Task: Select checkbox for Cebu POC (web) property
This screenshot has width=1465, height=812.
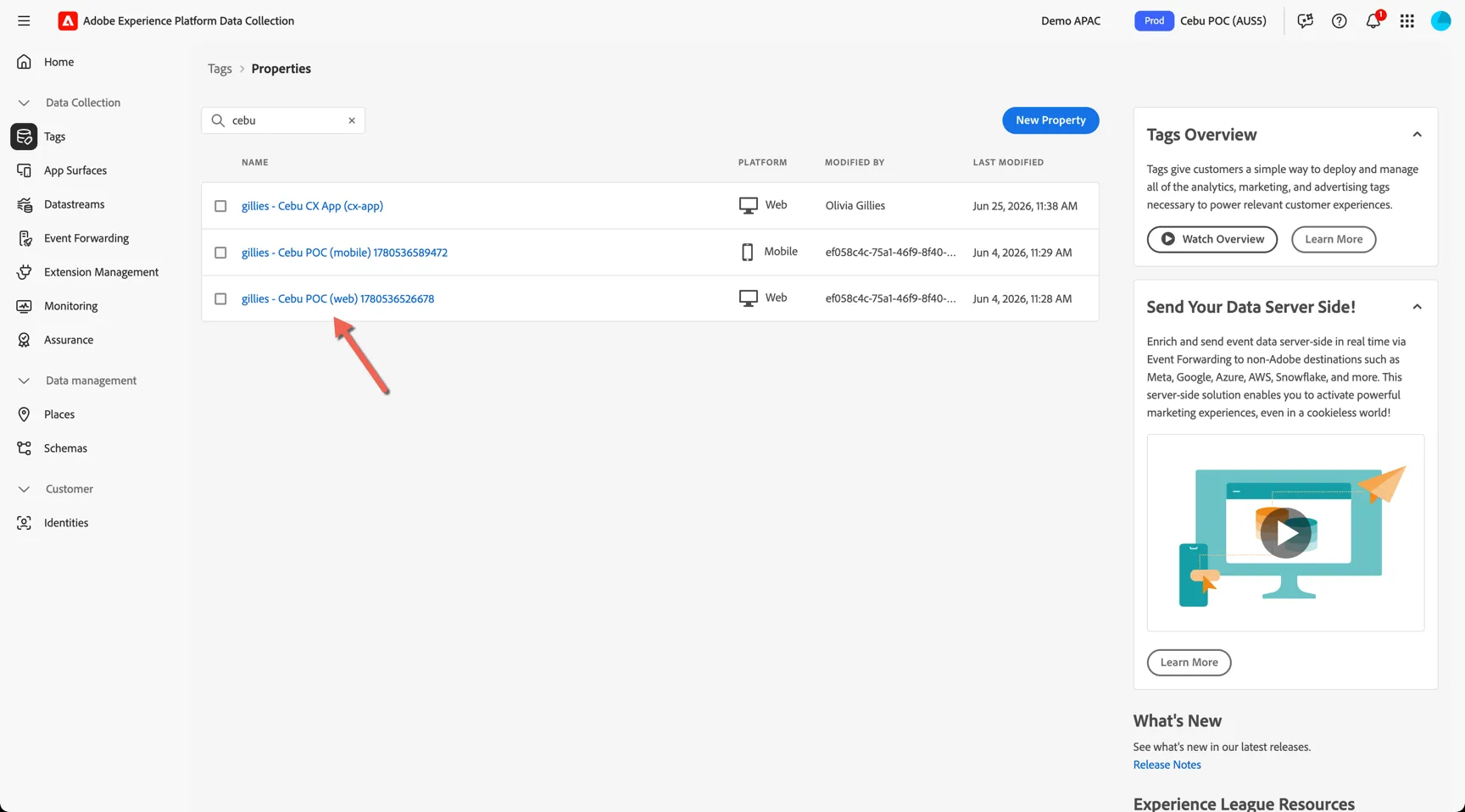Action: click(x=220, y=298)
